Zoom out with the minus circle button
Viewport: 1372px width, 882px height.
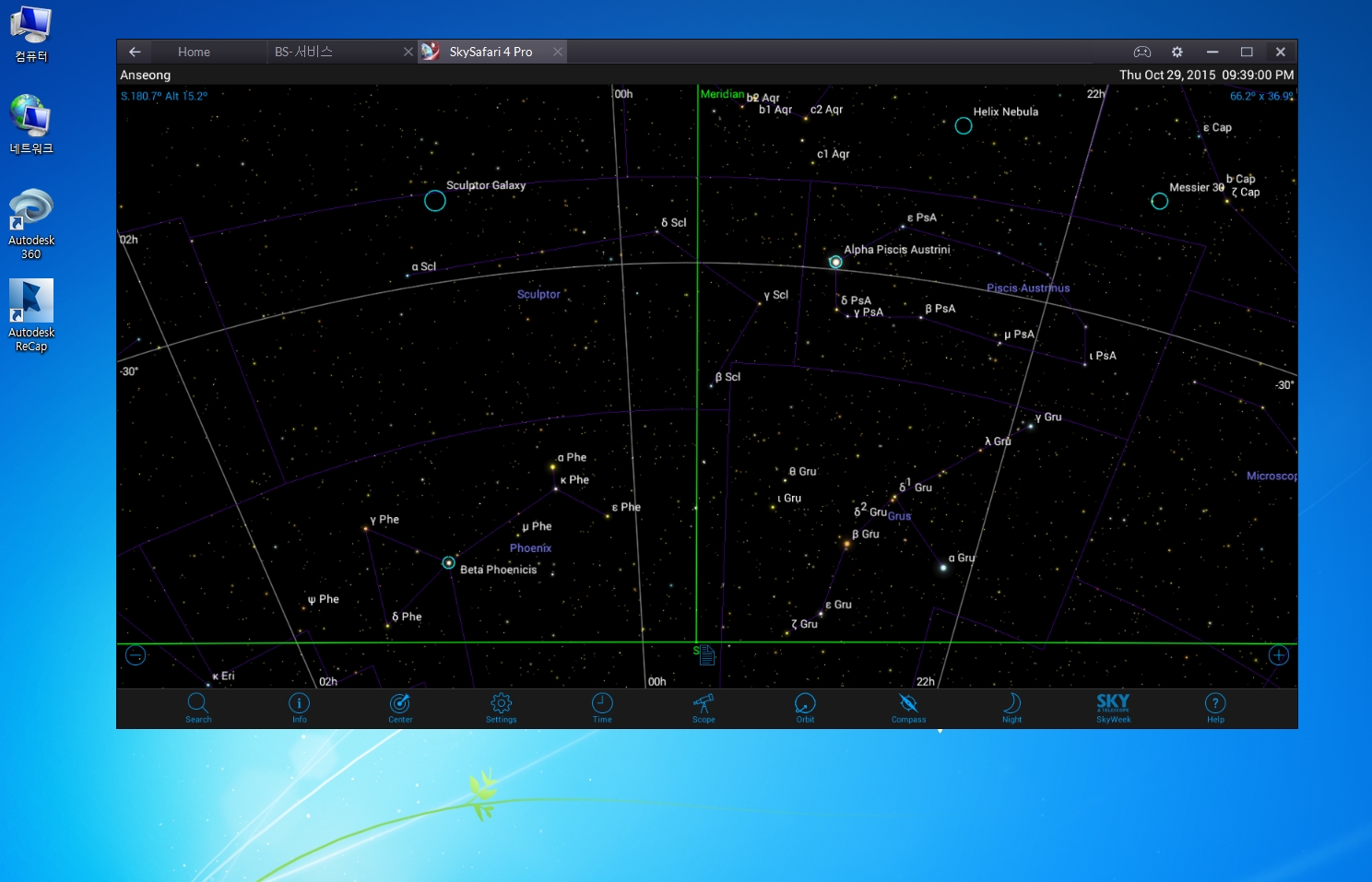tap(136, 655)
